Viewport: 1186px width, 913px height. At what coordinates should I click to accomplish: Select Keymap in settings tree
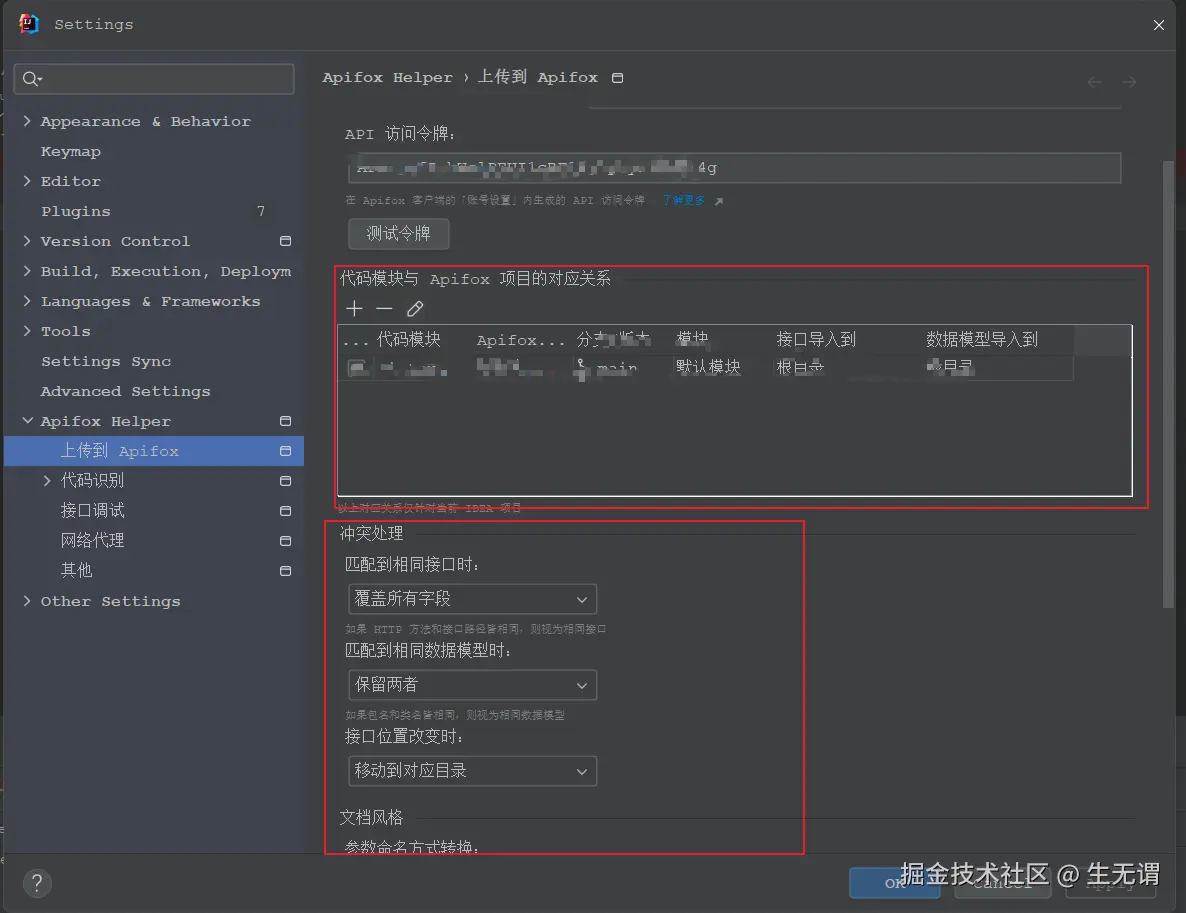(70, 151)
